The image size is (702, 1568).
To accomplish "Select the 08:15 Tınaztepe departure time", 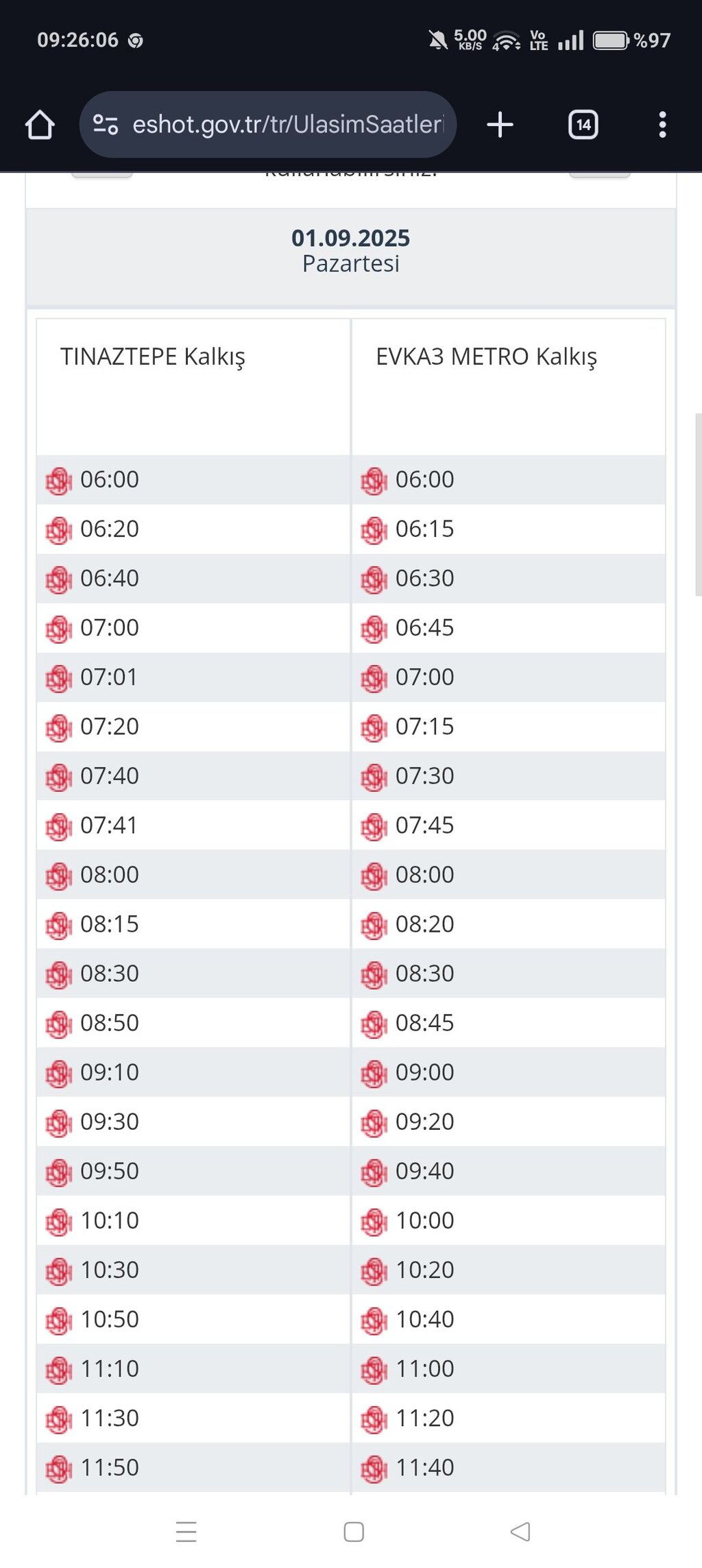I will point(110,924).
